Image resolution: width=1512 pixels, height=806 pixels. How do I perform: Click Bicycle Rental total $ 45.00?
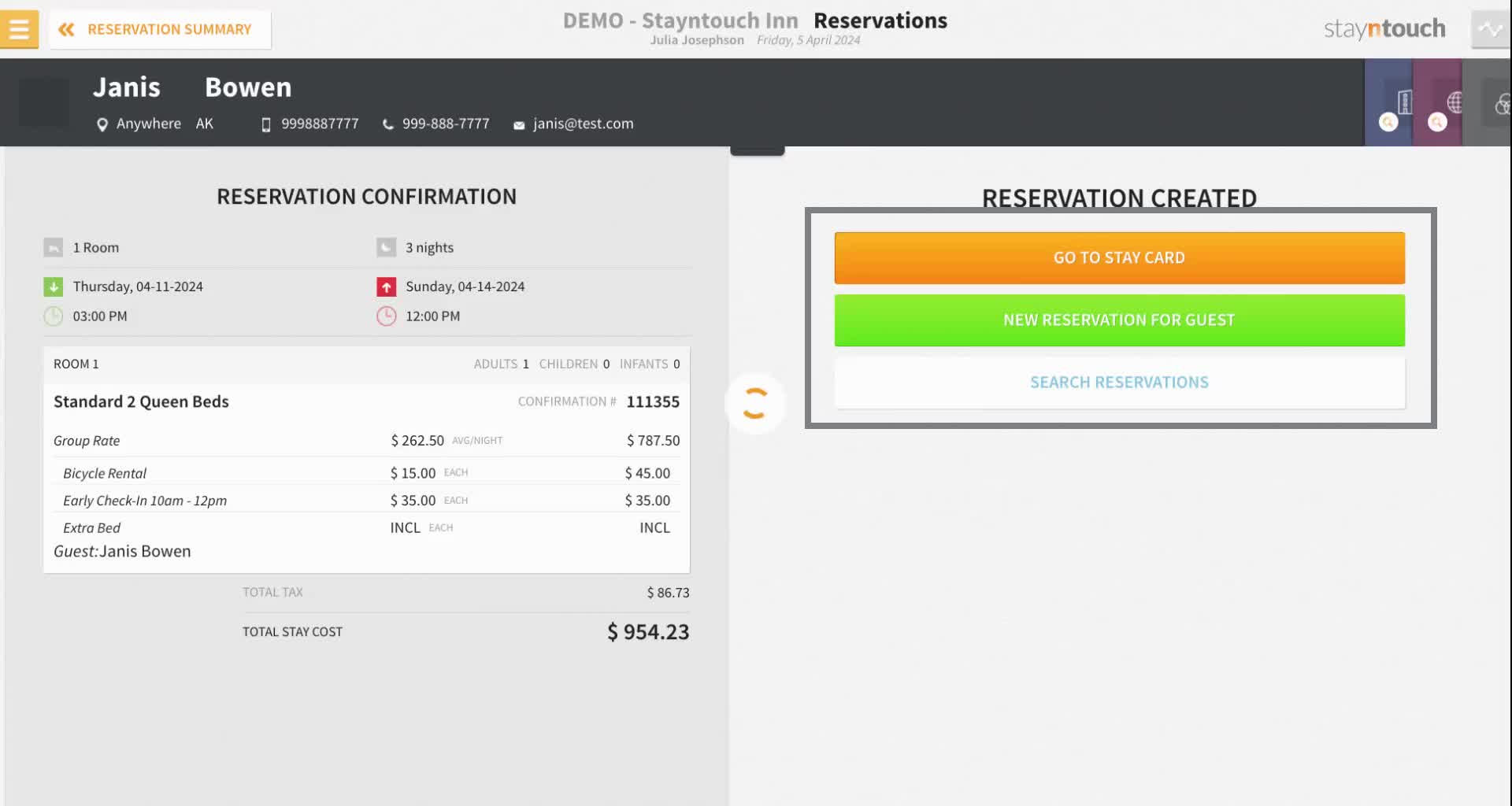[647, 473]
